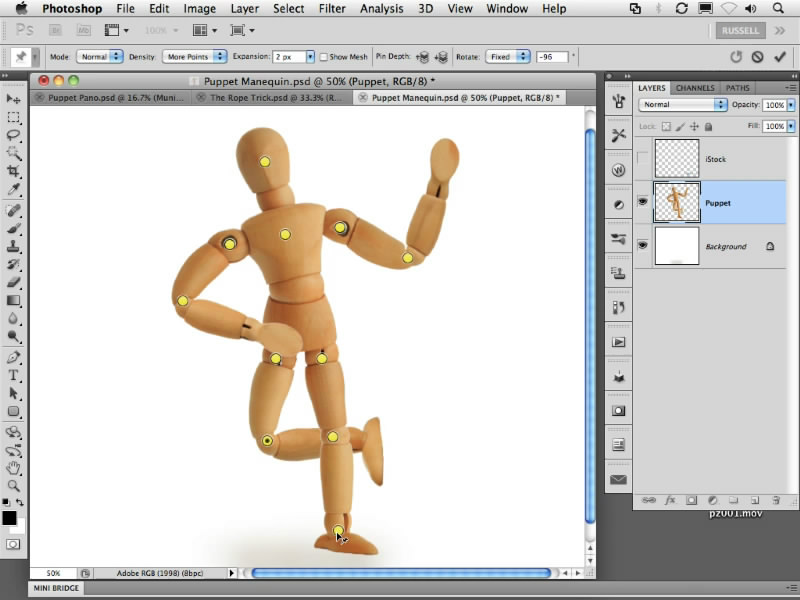Select the Type tool

click(x=14, y=375)
